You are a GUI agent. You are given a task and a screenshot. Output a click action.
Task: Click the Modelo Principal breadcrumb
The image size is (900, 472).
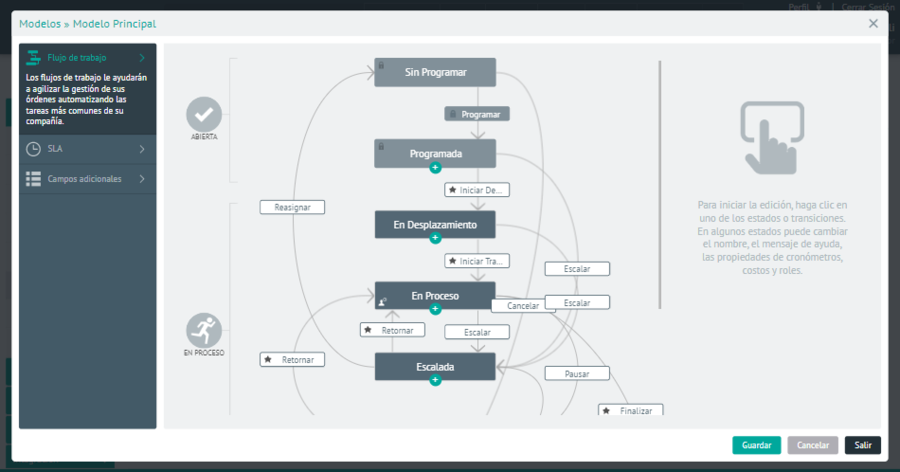(114, 24)
